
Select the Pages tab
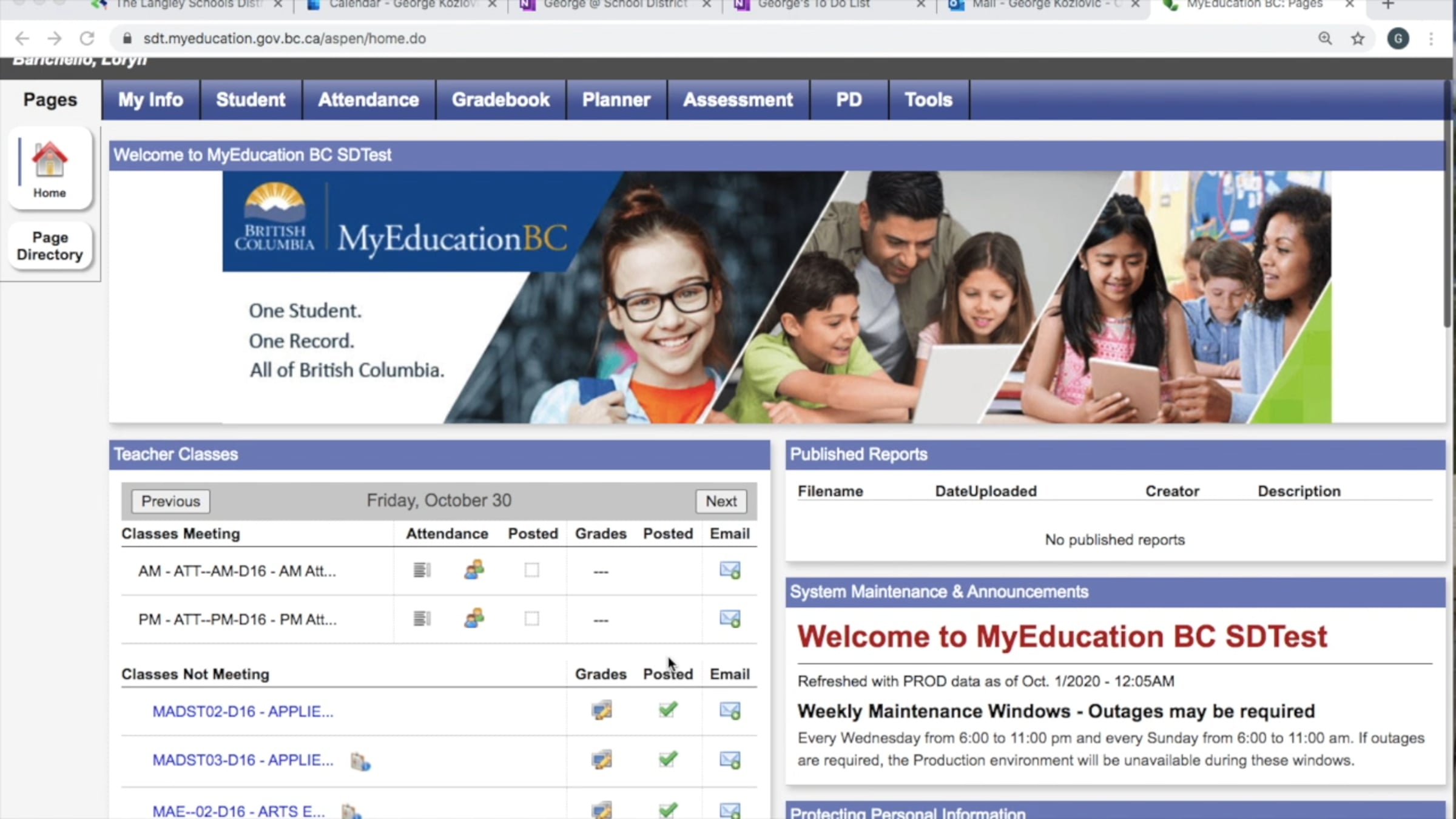[x=50, y=99]
